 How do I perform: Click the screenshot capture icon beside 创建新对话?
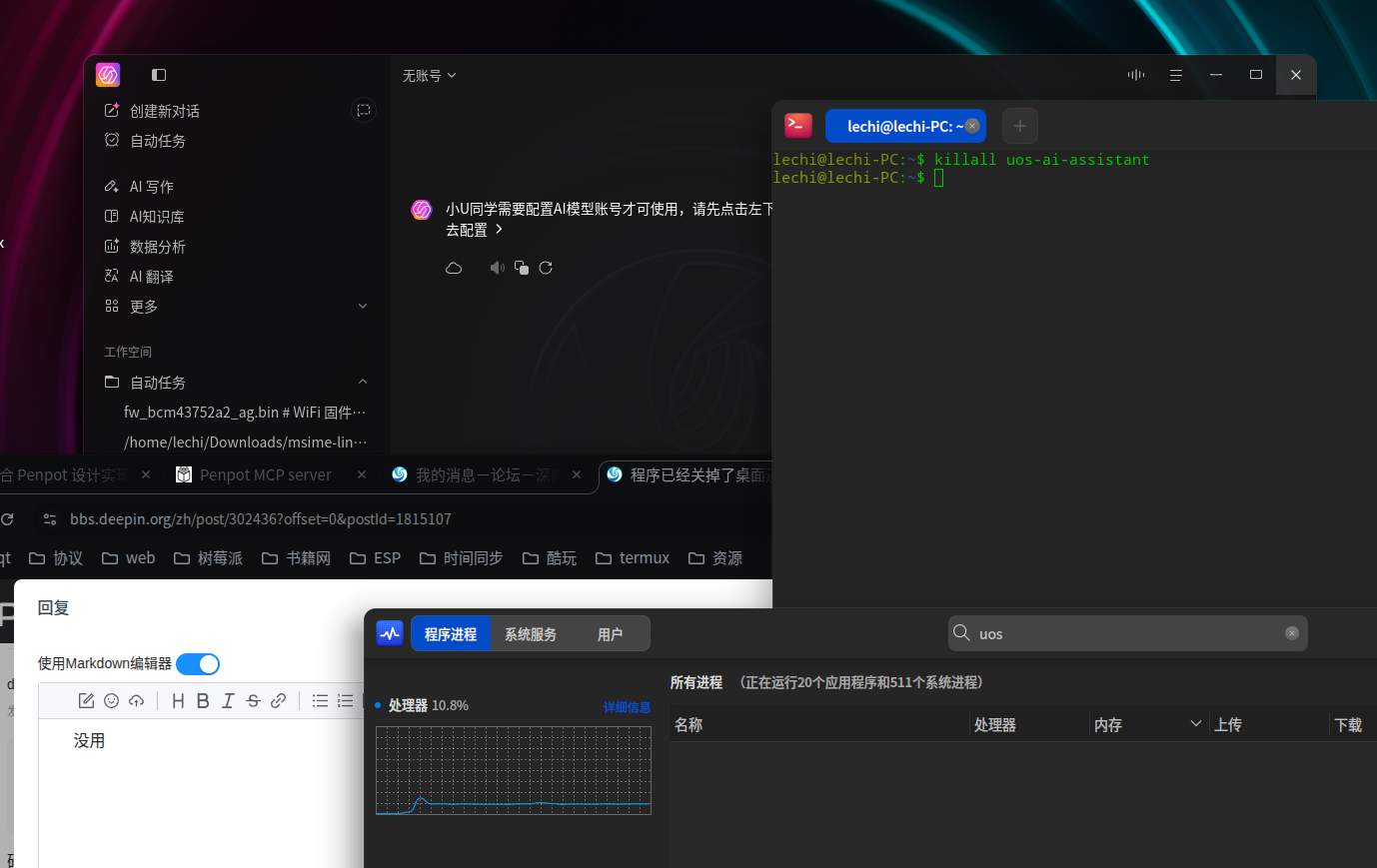pos(364,111)
